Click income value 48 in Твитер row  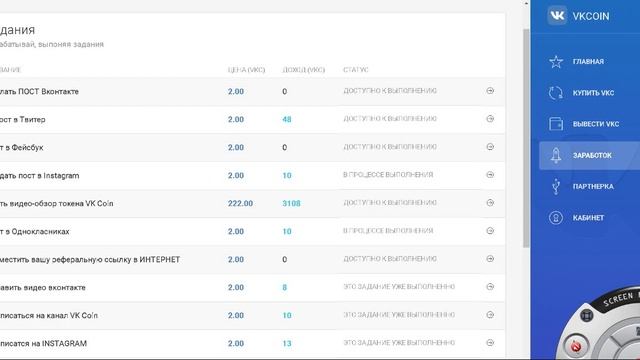(x=287, y=120)
